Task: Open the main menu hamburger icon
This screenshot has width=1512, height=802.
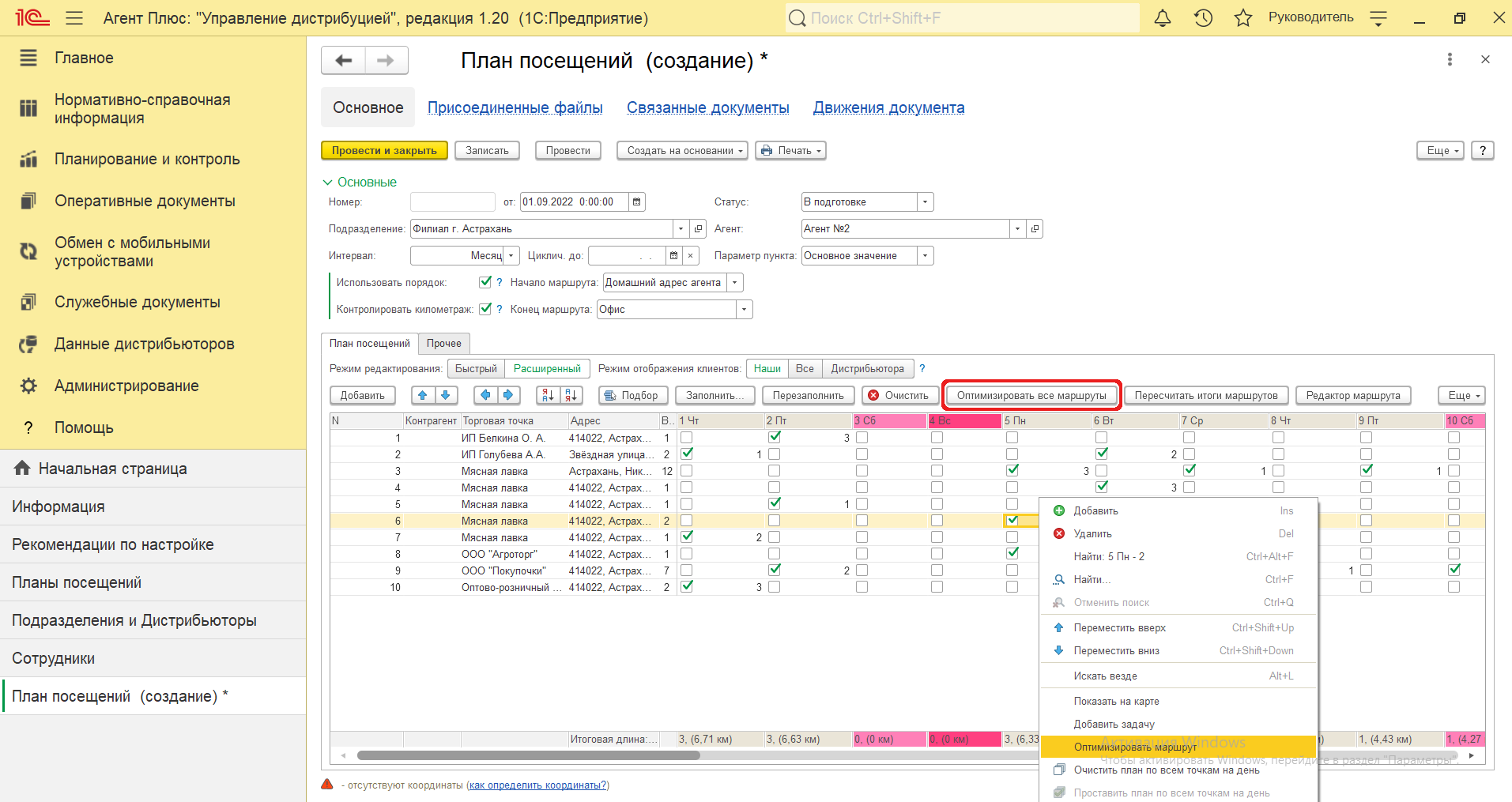Action: click(x=74, y=17)
